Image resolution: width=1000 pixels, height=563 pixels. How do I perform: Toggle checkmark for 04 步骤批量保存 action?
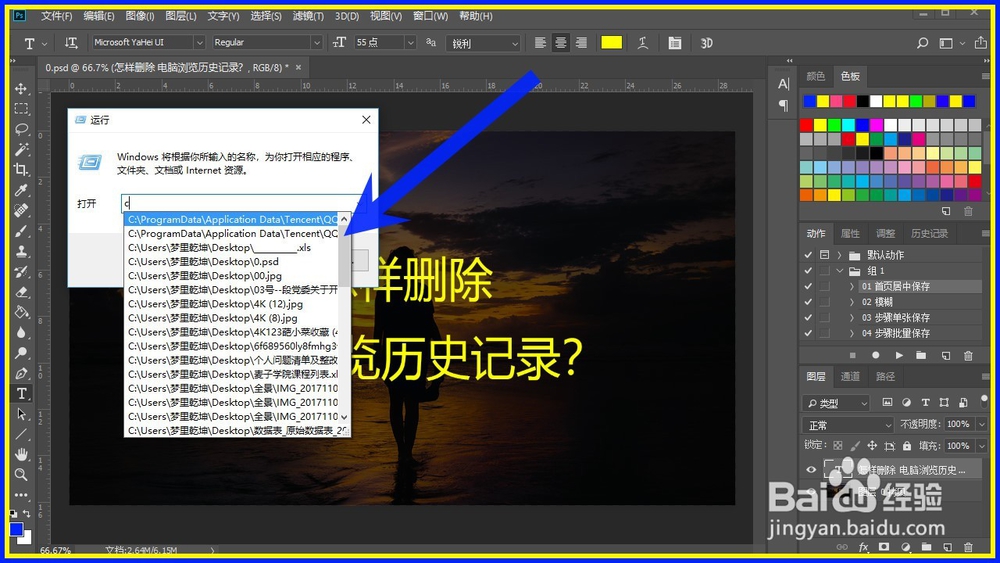(x=808, y=333)
